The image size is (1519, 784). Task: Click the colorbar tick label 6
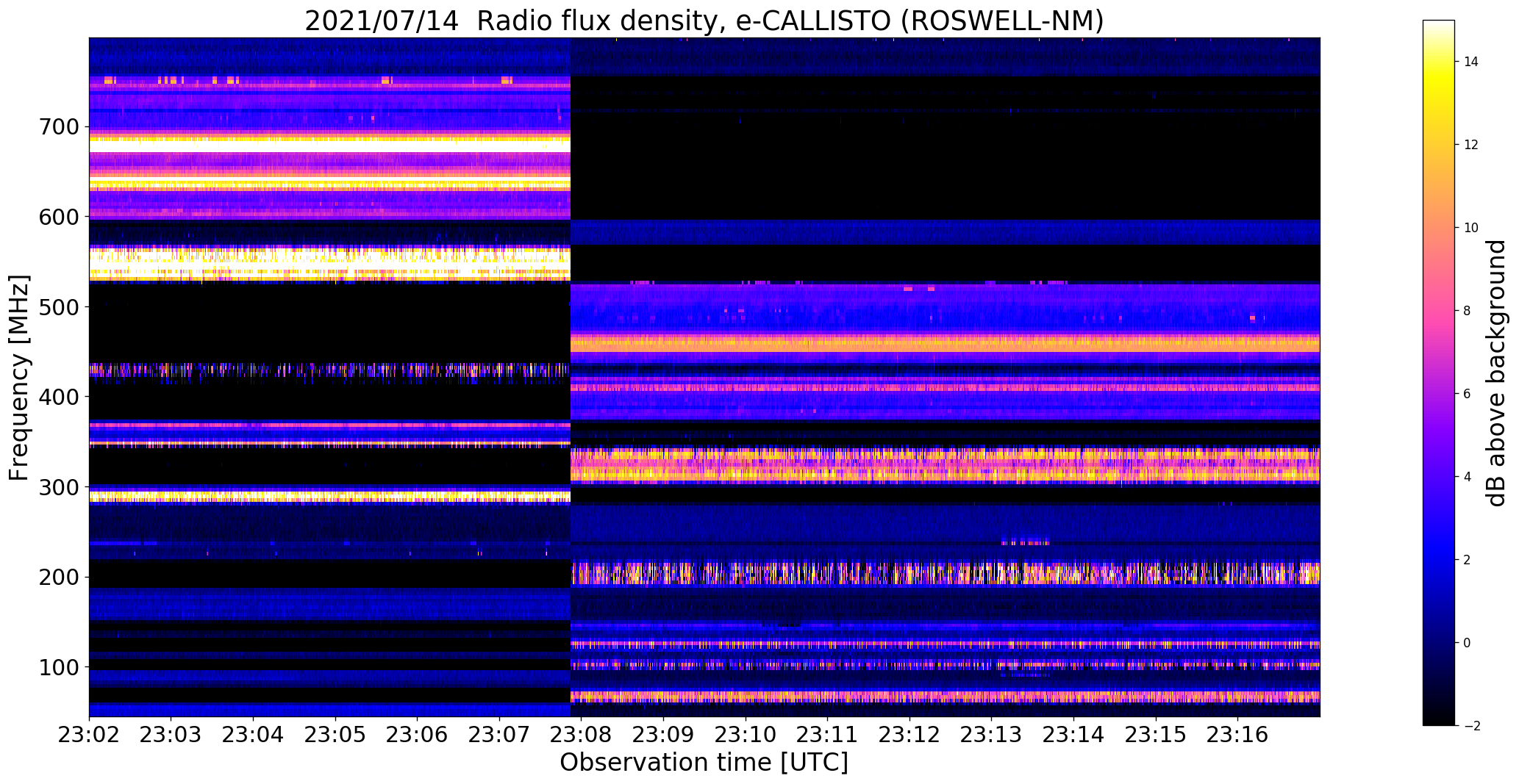pos(1467,394)
